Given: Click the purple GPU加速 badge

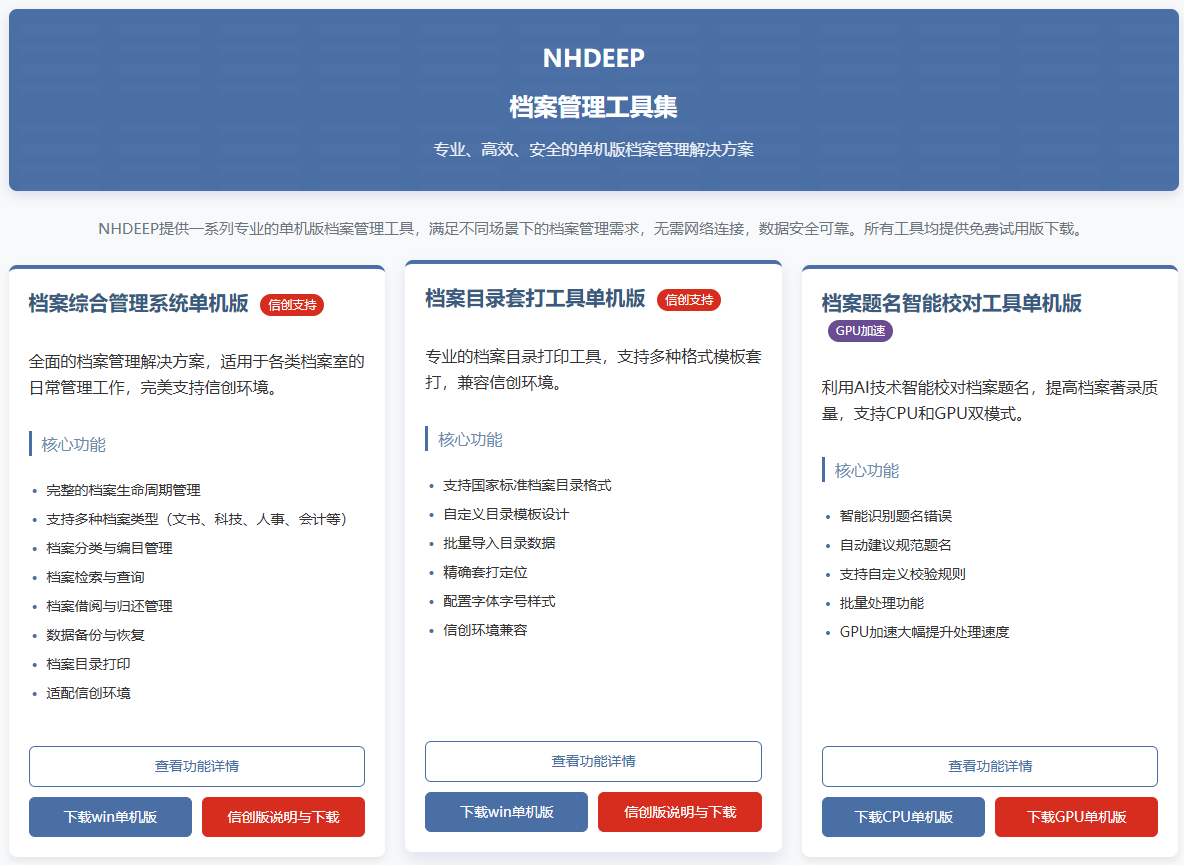Looking at the screenshot, I should 860,331.
